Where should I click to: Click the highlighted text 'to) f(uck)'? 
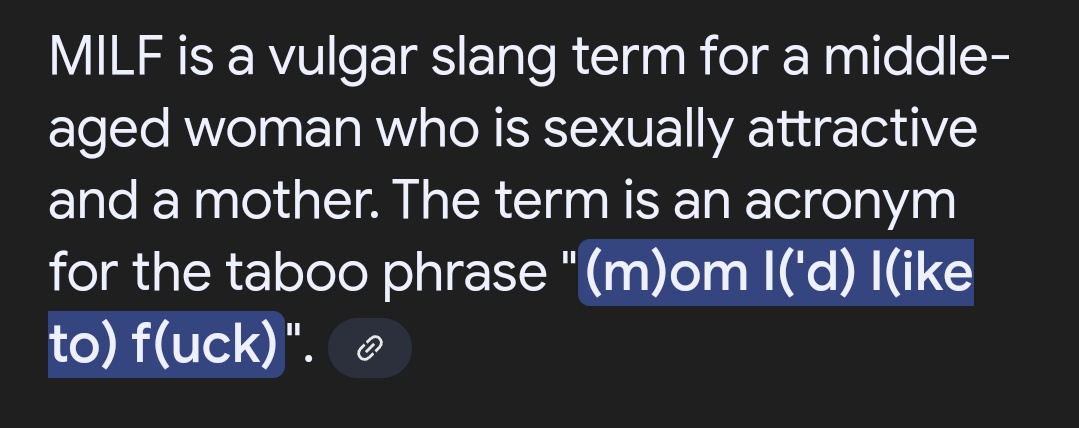(166, 344)
